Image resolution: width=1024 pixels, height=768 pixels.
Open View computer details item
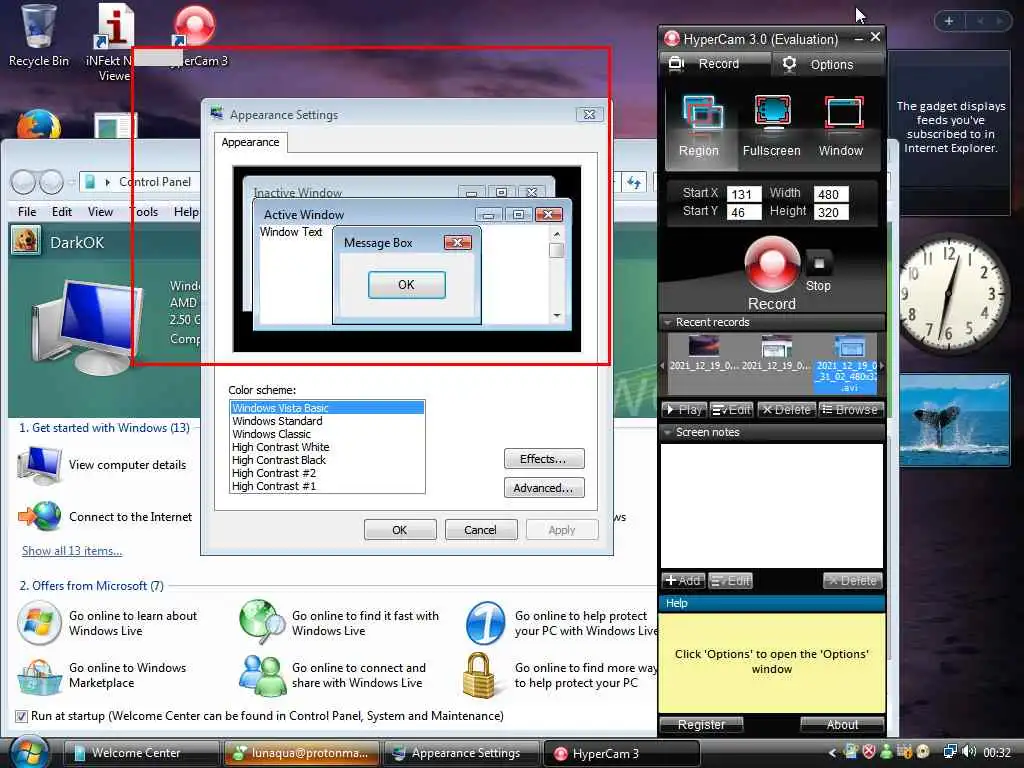103,465
